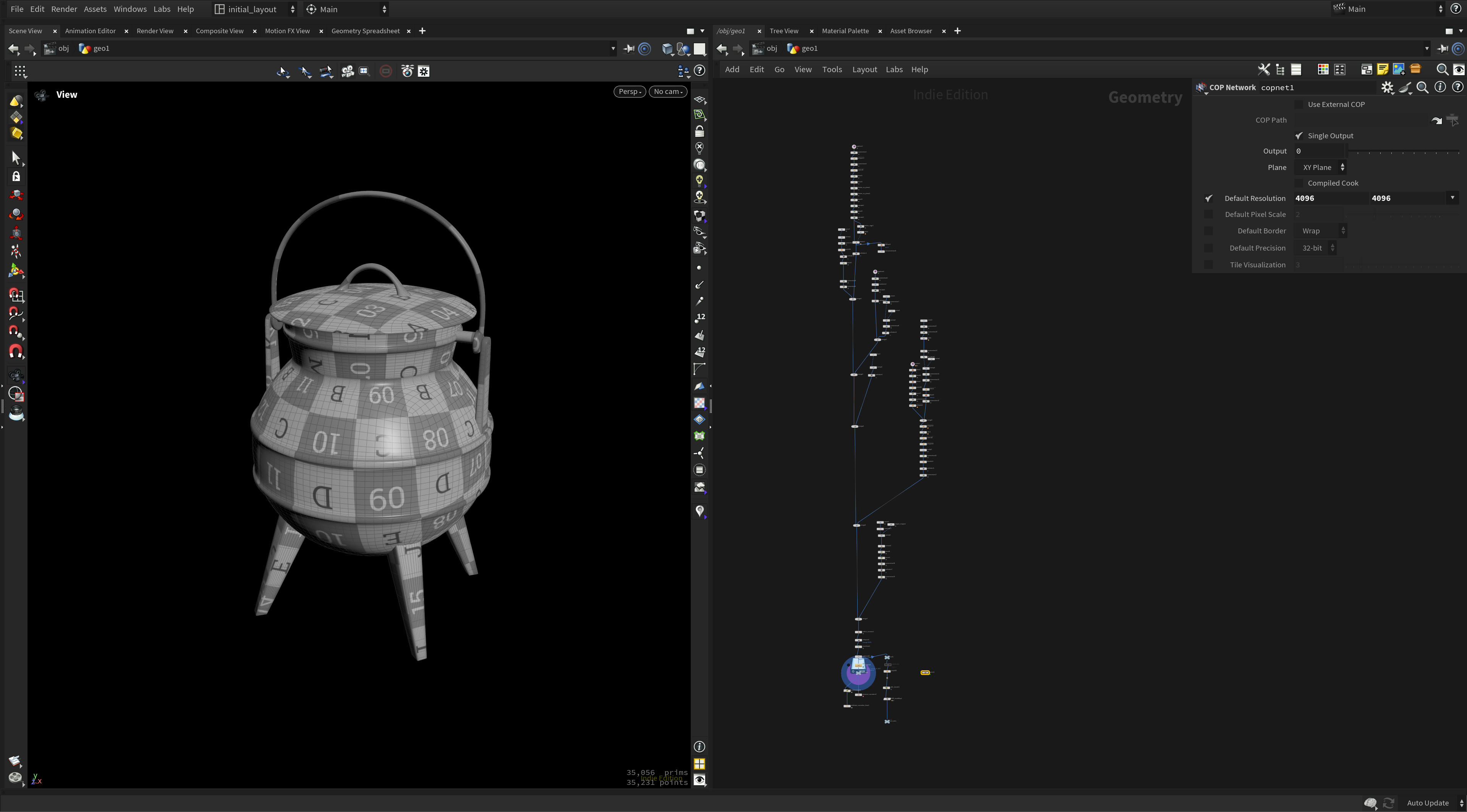Open the parameter gear menu for copnet1
The height and width of the screenshot is (812, 1467).
[1387, 88]
